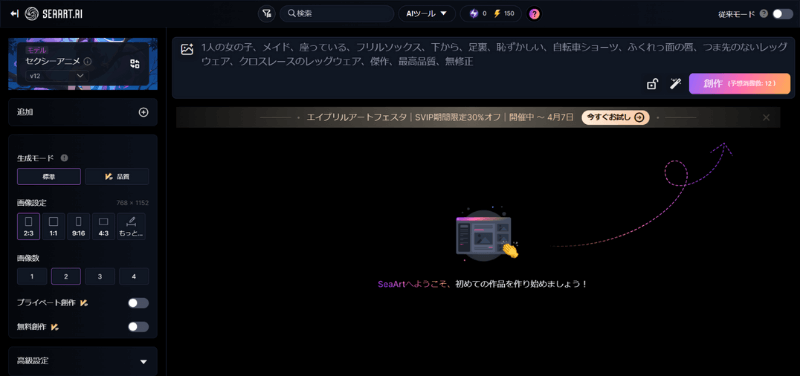Click the image upload icon in prompt box
This screenshot has height=376, width=800.
[x=187, y=49]
